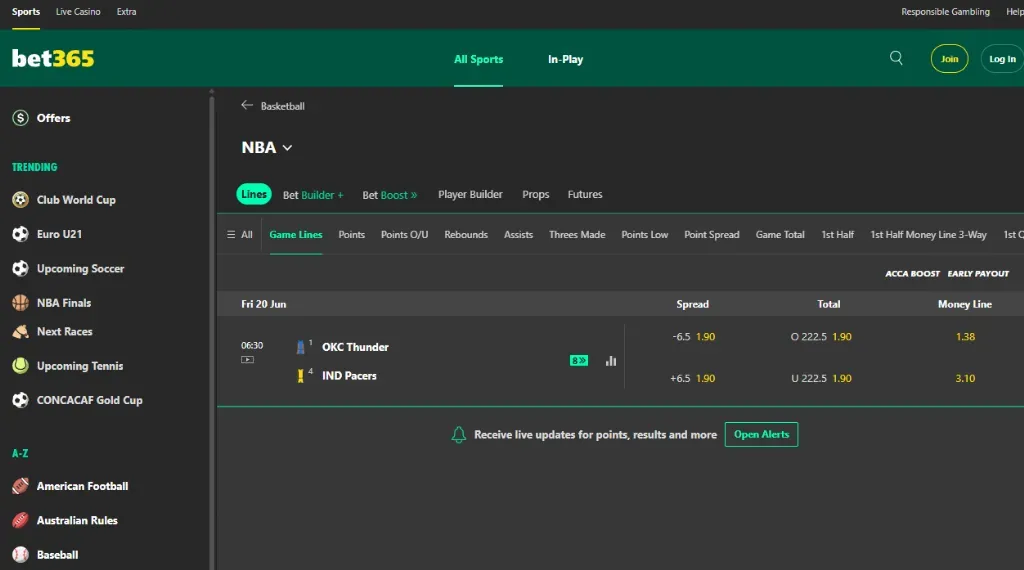Image resolution: width=1024 pixels, height=570 pixels.
Task: Click the live stream video icon
Action: coord(247,360)
